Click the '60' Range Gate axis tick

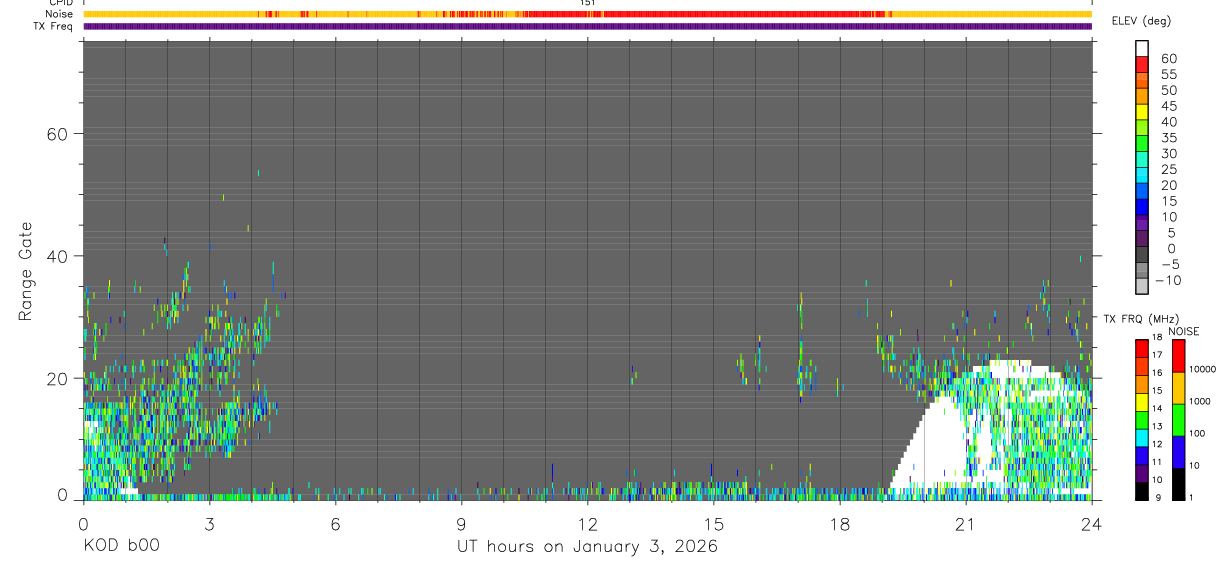[x=57, y=134]
